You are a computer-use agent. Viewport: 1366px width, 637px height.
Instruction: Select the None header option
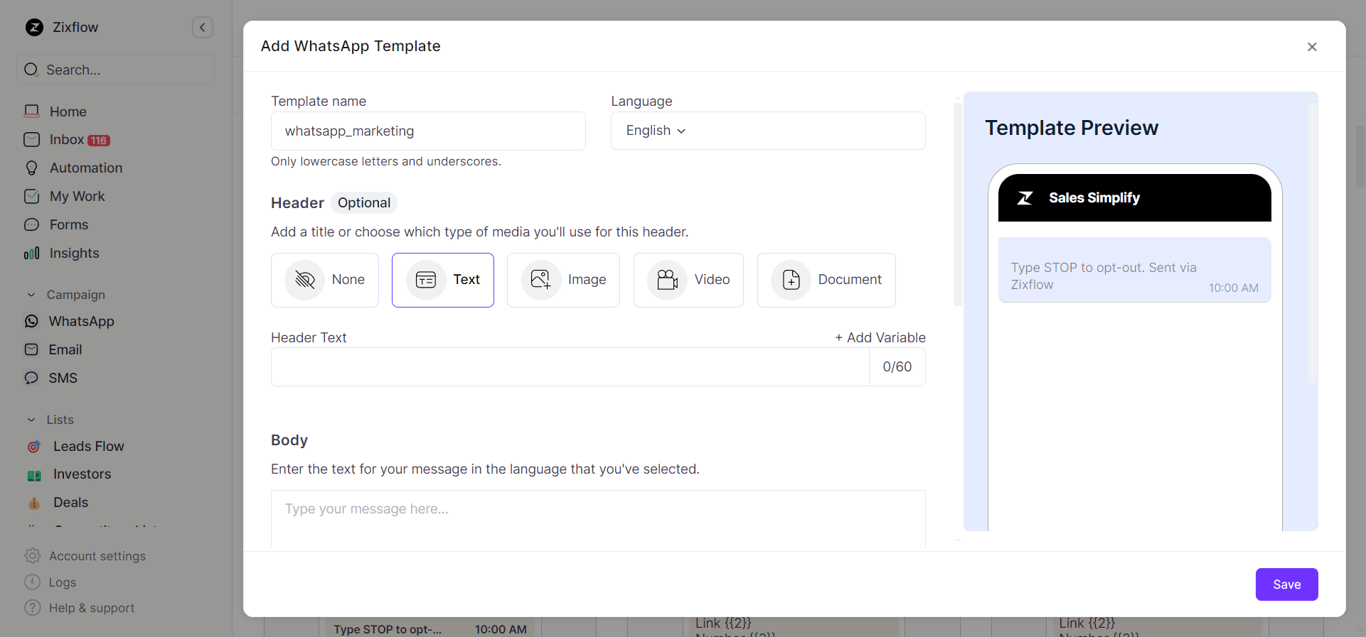click(x=325, y=280)
